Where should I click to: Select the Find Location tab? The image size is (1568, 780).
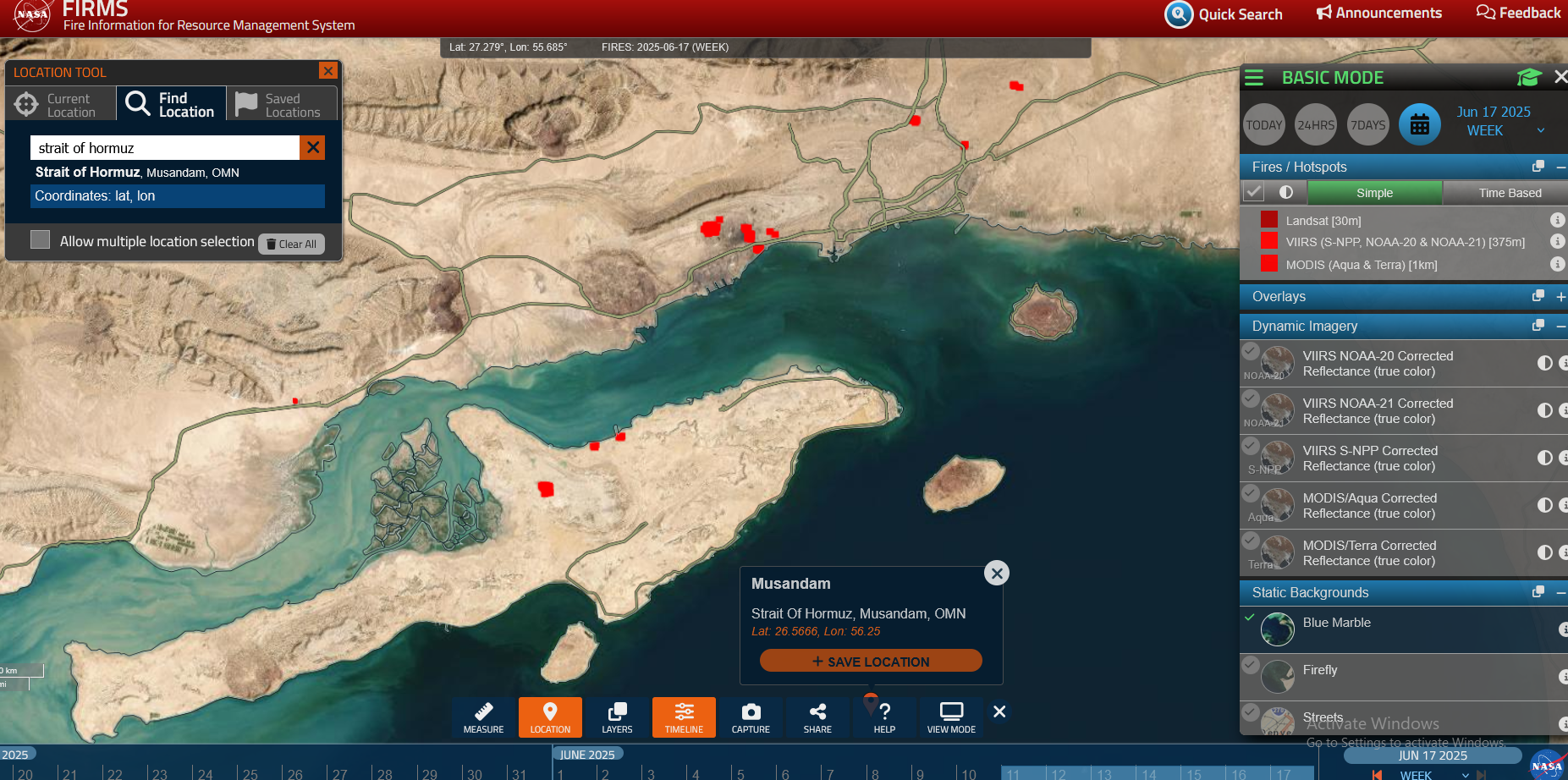(x=171, y=104)
